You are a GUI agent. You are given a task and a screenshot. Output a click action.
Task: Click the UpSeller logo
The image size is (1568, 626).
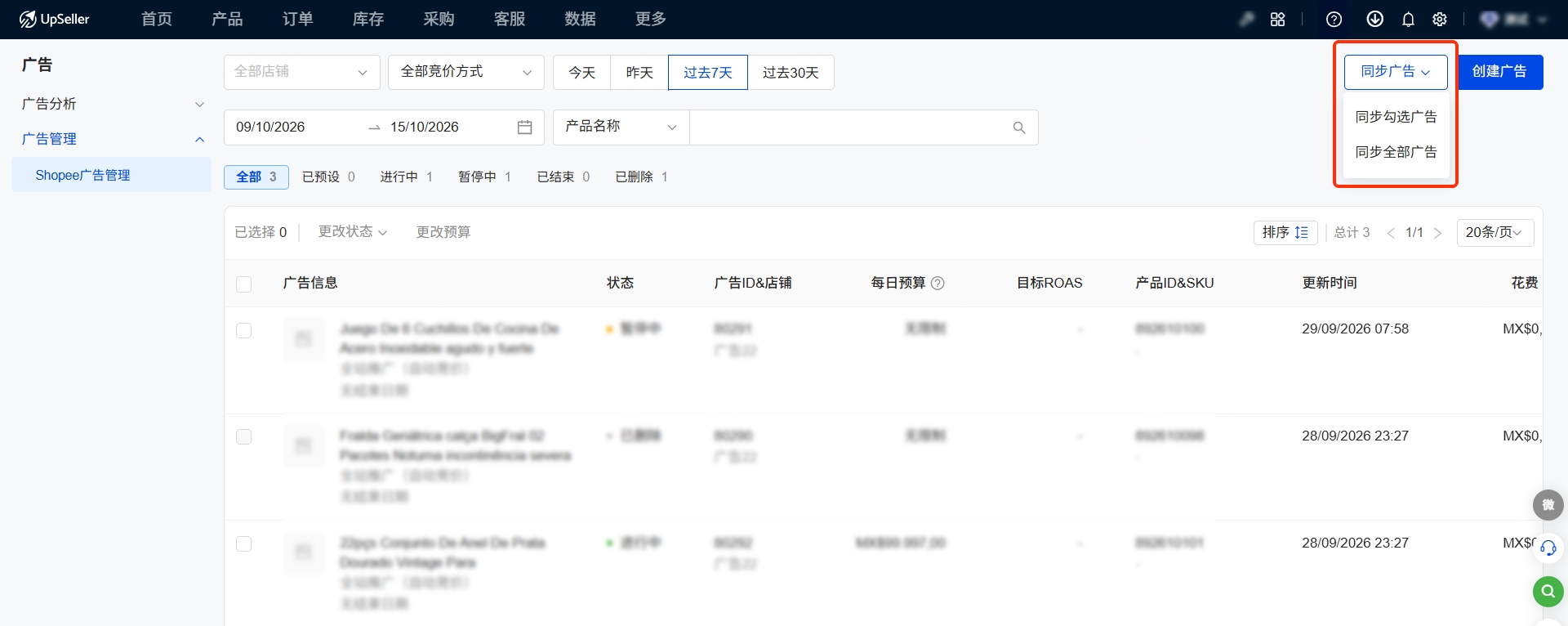click(x=55, y=19)
